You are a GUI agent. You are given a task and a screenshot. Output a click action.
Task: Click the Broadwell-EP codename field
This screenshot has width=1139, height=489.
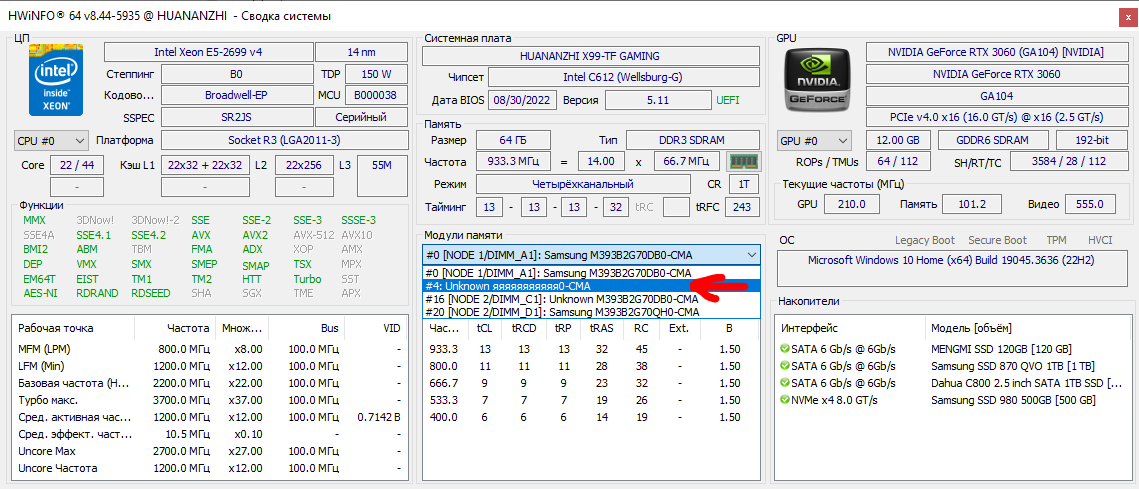[x=238, y=95]
